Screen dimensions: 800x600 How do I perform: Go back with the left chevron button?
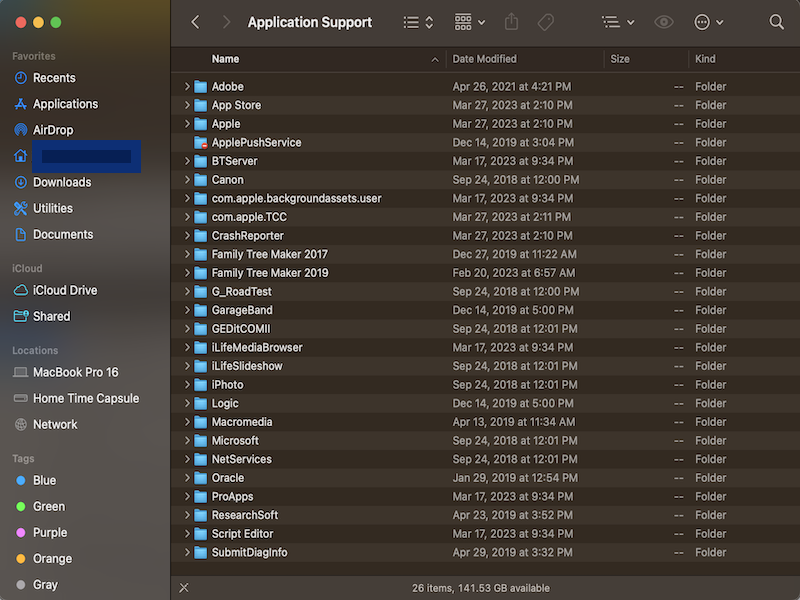(x=195, y=22)
